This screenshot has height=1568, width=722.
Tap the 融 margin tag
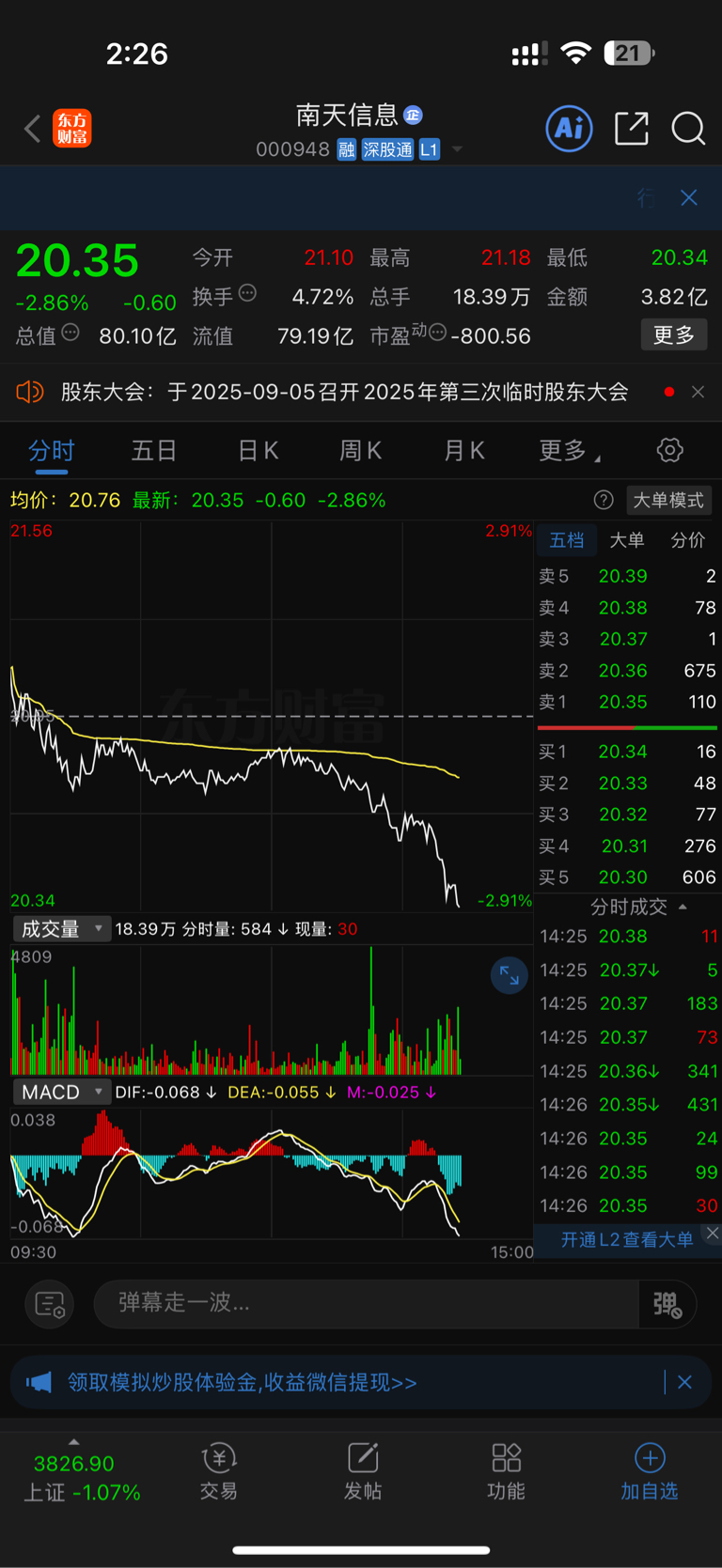coord(347,149)
